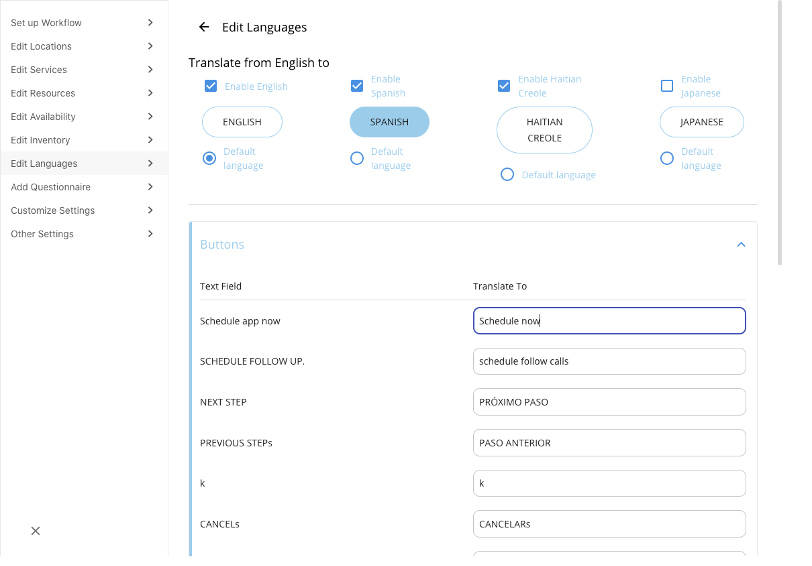Click the 'schedule follow calls' translation field

pyautogui.click(x=609, y=361)
